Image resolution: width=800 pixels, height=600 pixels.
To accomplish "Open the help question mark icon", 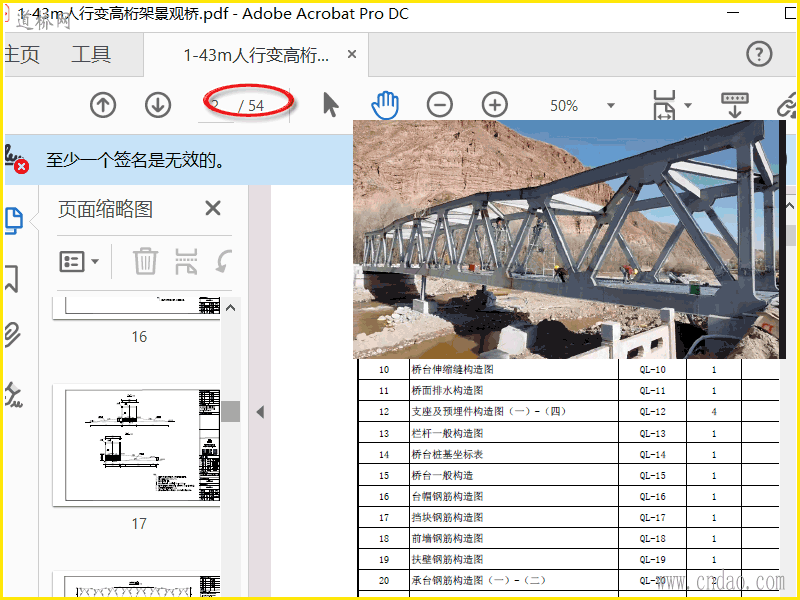I will click(x=759, y=54).
